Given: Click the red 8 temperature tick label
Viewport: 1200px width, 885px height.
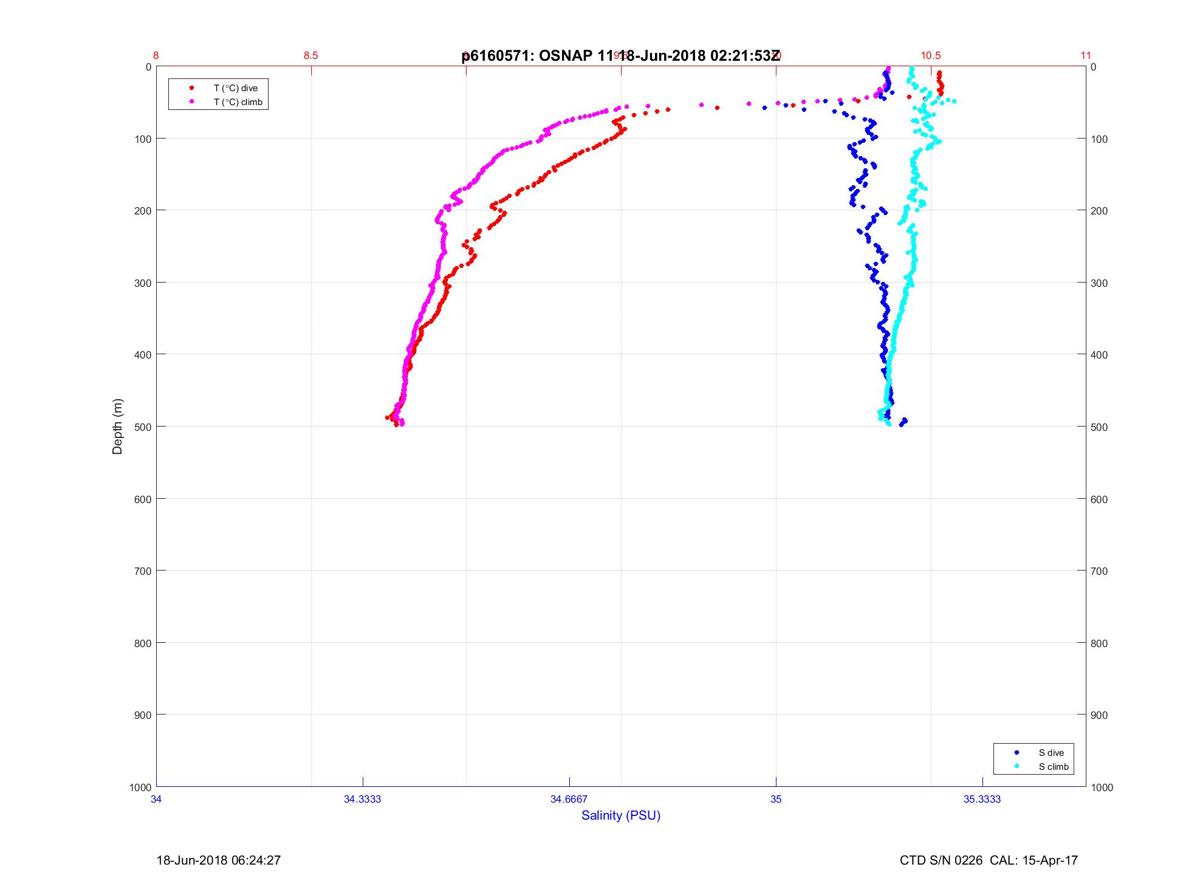Looking at the screenshot, I should (x=157, y=55).
